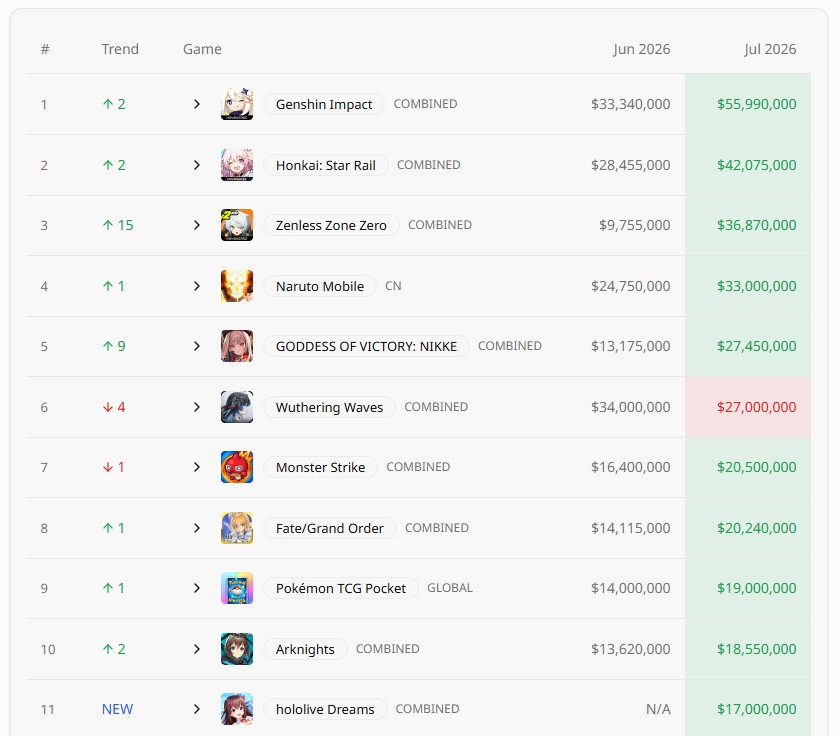840x736 pixels.
Task: Click the GLOBAL tag for Pokémon TCG Pocket
Action: 449,588
